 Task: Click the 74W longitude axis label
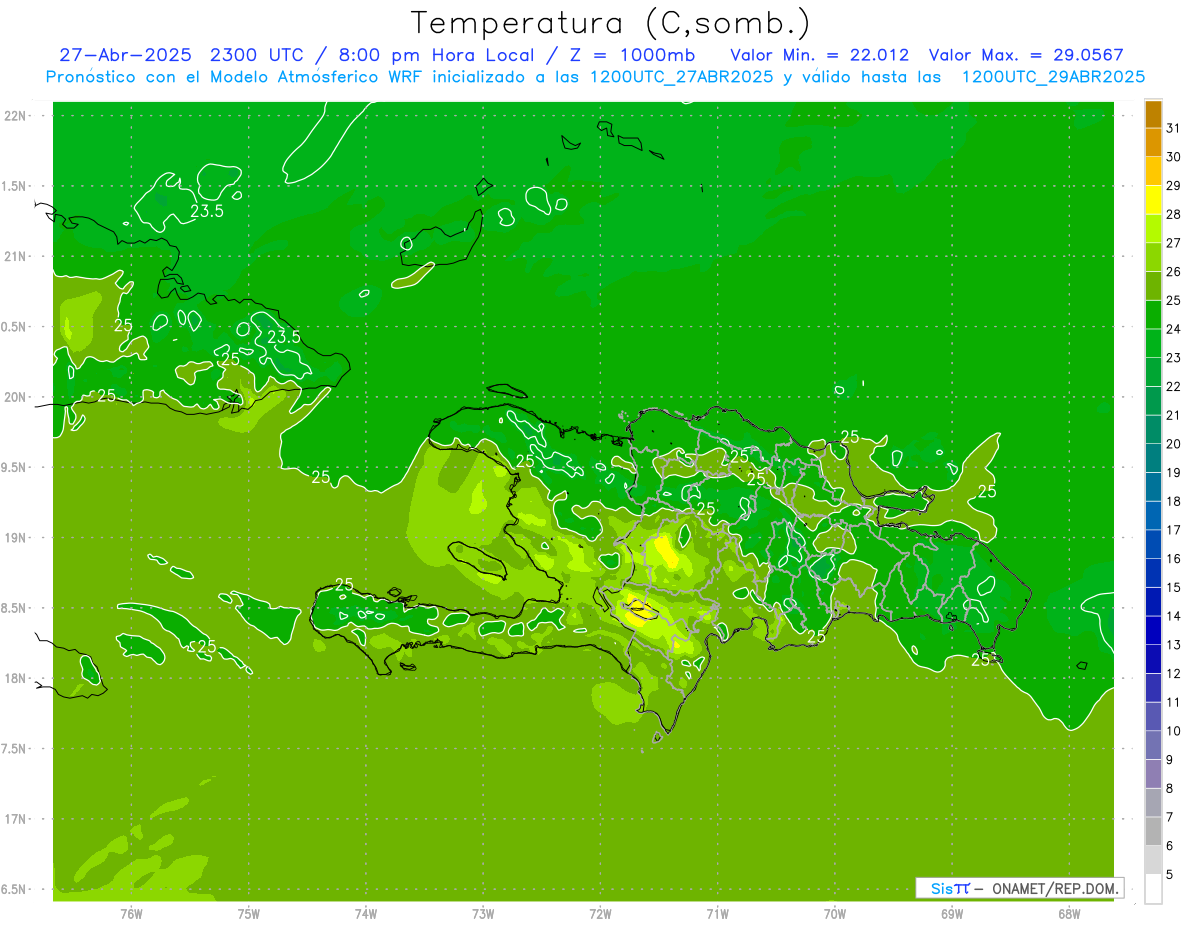(x=366, y=914)
